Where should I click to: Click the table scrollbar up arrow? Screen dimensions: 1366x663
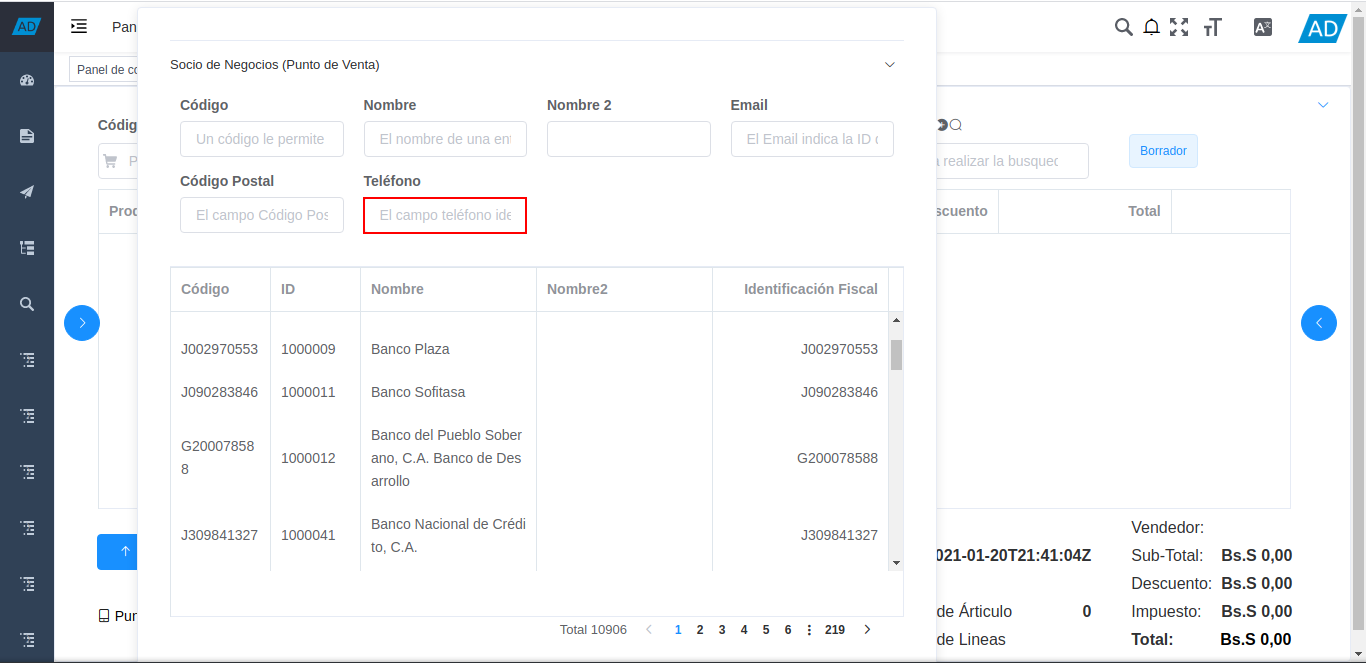click(896, 320)
